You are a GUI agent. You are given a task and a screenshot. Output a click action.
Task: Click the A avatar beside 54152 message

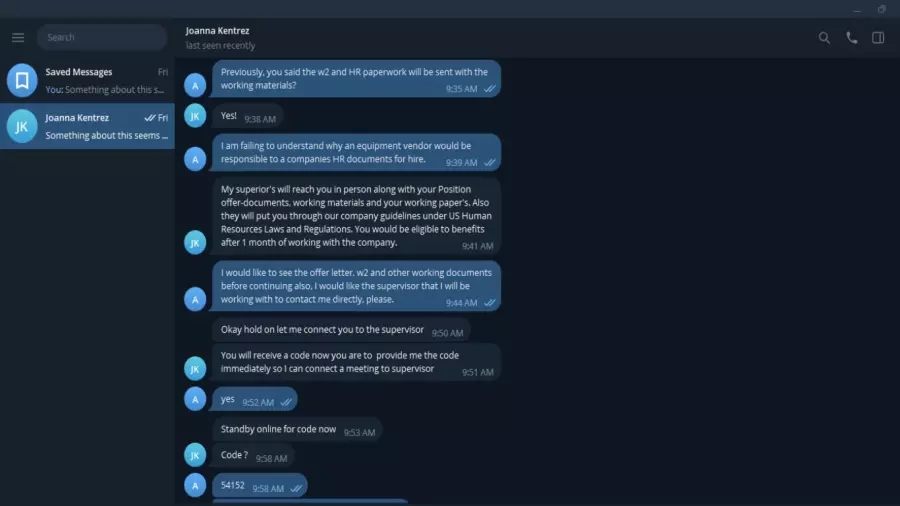pyautogui.click(x=195, y=485)
